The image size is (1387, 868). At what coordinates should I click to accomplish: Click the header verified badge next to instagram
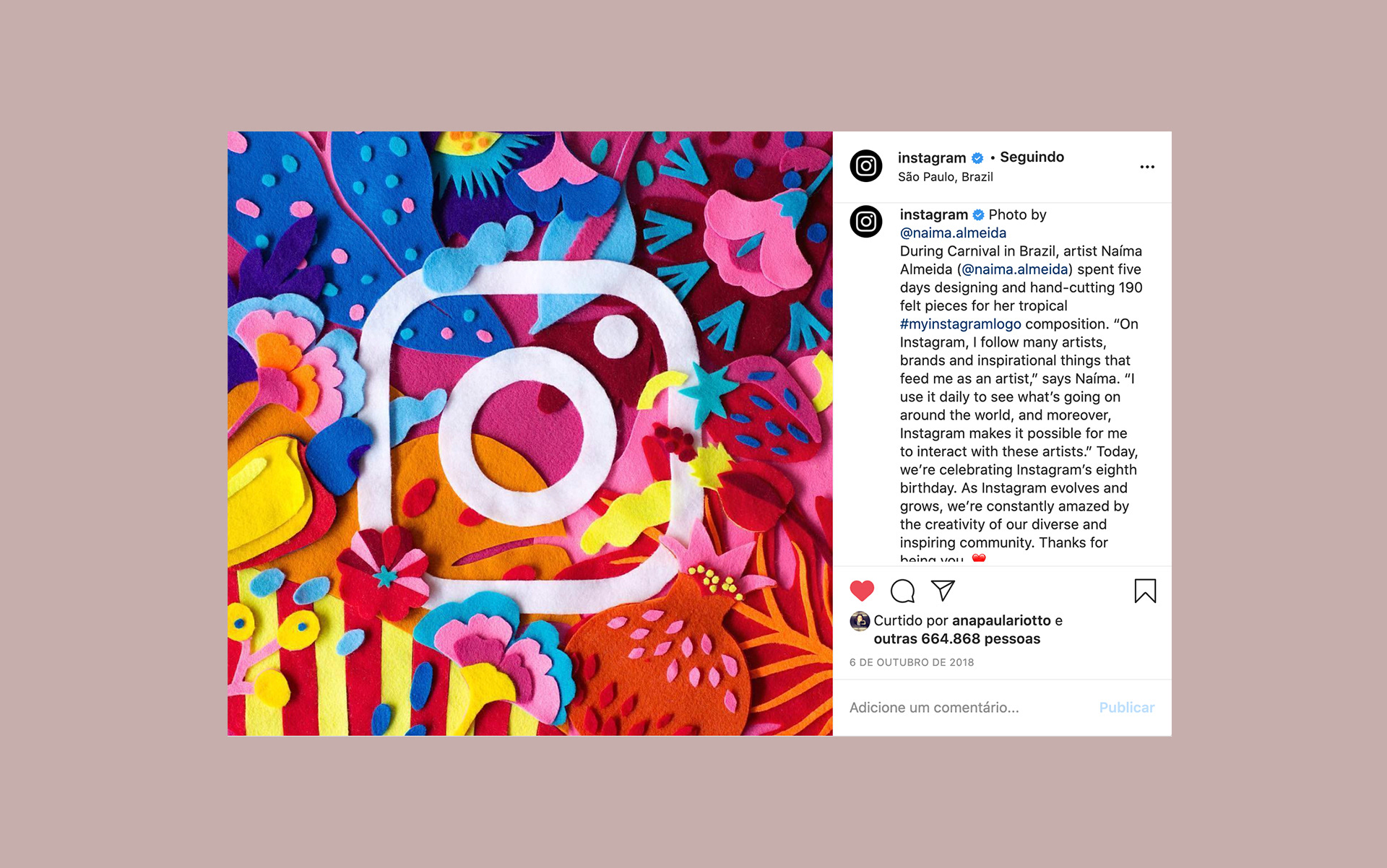point(977,158)
